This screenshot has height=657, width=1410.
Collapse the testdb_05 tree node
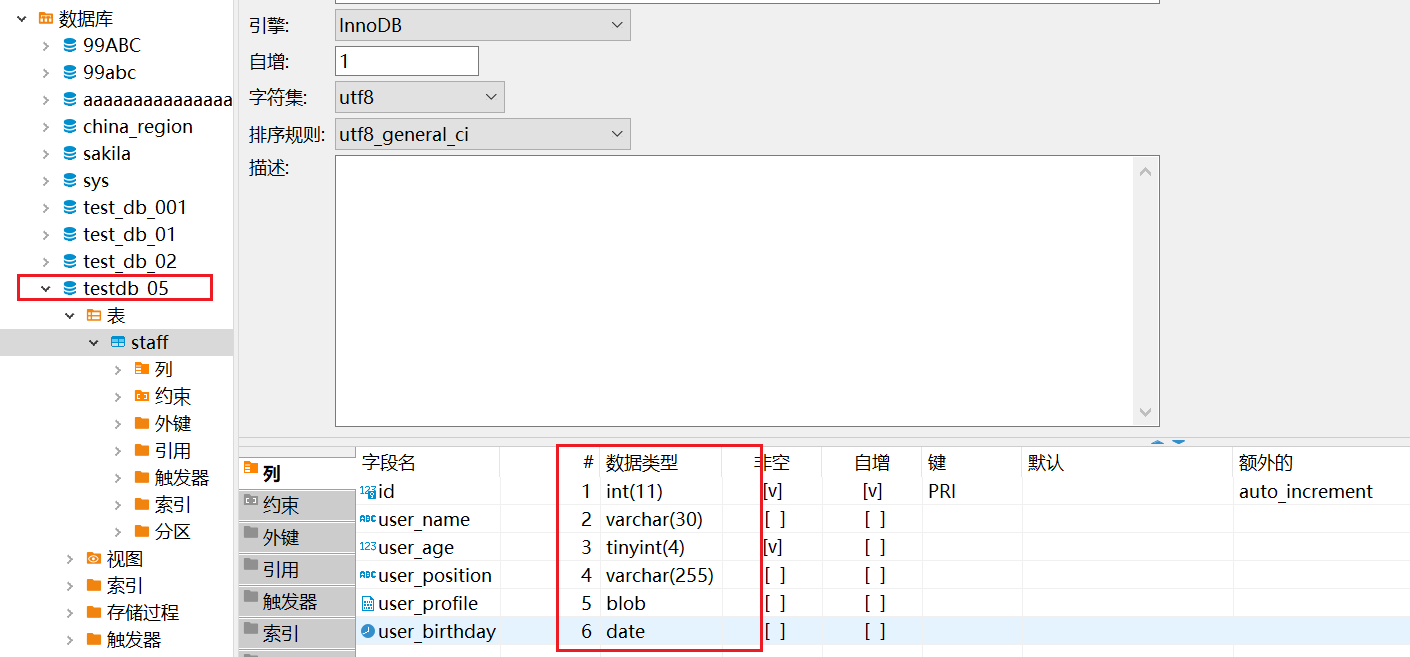pos(45,288)
